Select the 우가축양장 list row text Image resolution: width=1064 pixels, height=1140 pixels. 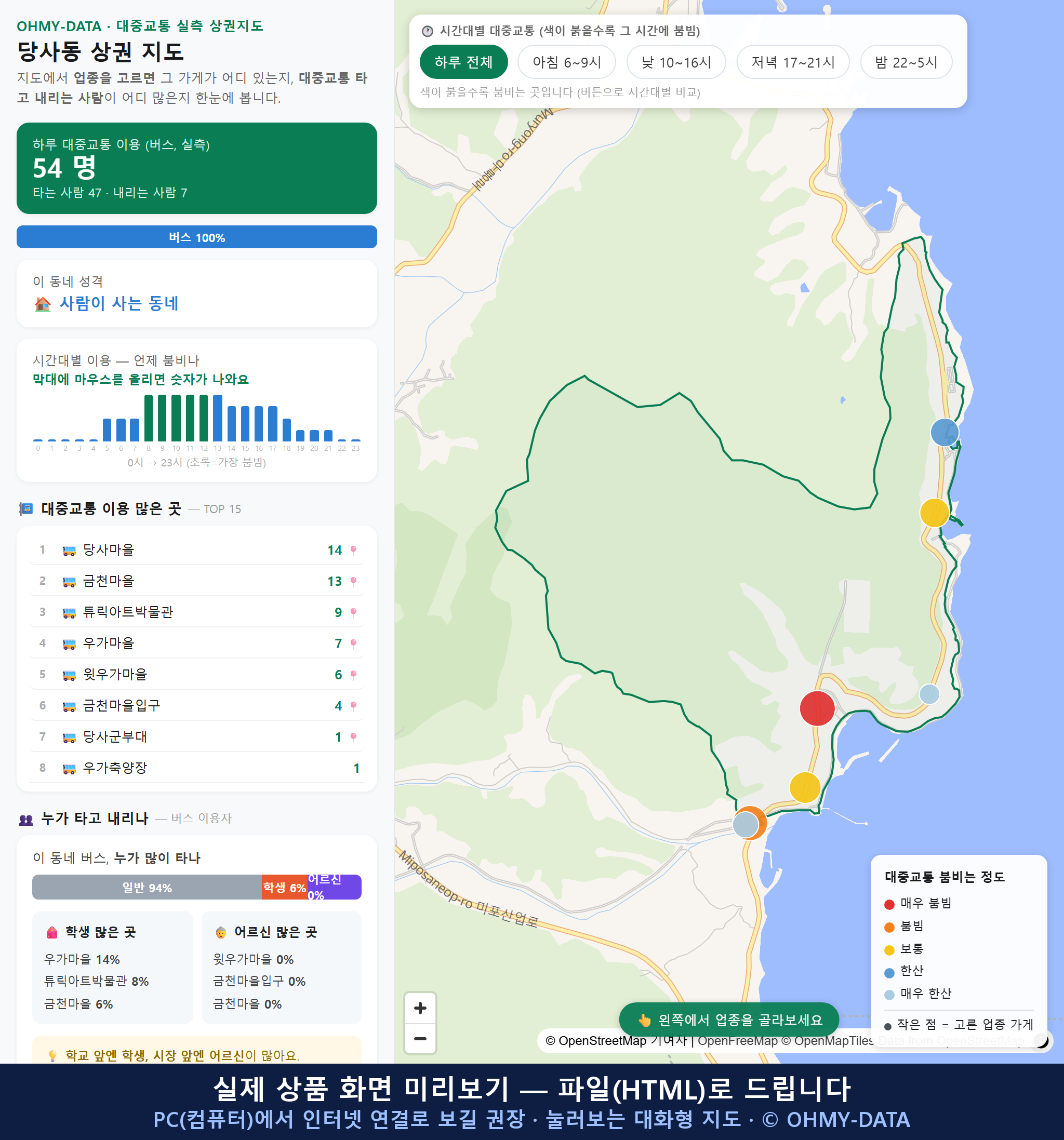pyautogui.click(x=115, y=767)
